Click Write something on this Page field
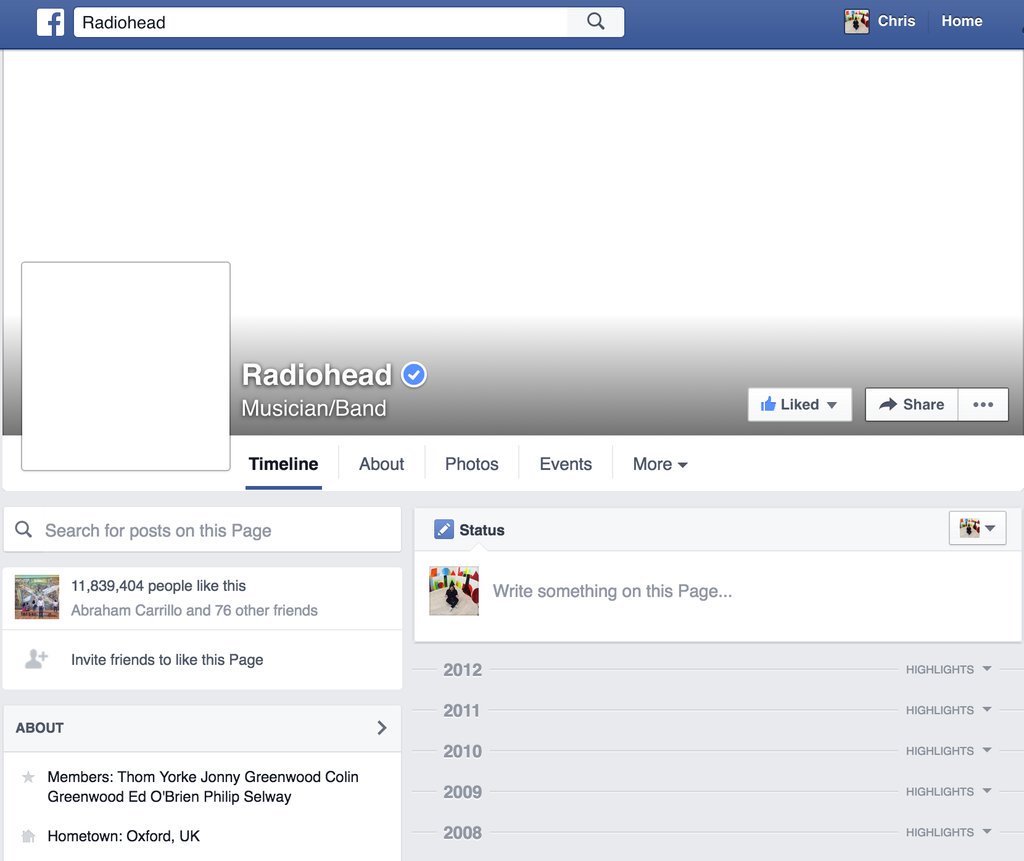Image resolution: width=1024 pixels, height=861 pixels. point(612,591)
